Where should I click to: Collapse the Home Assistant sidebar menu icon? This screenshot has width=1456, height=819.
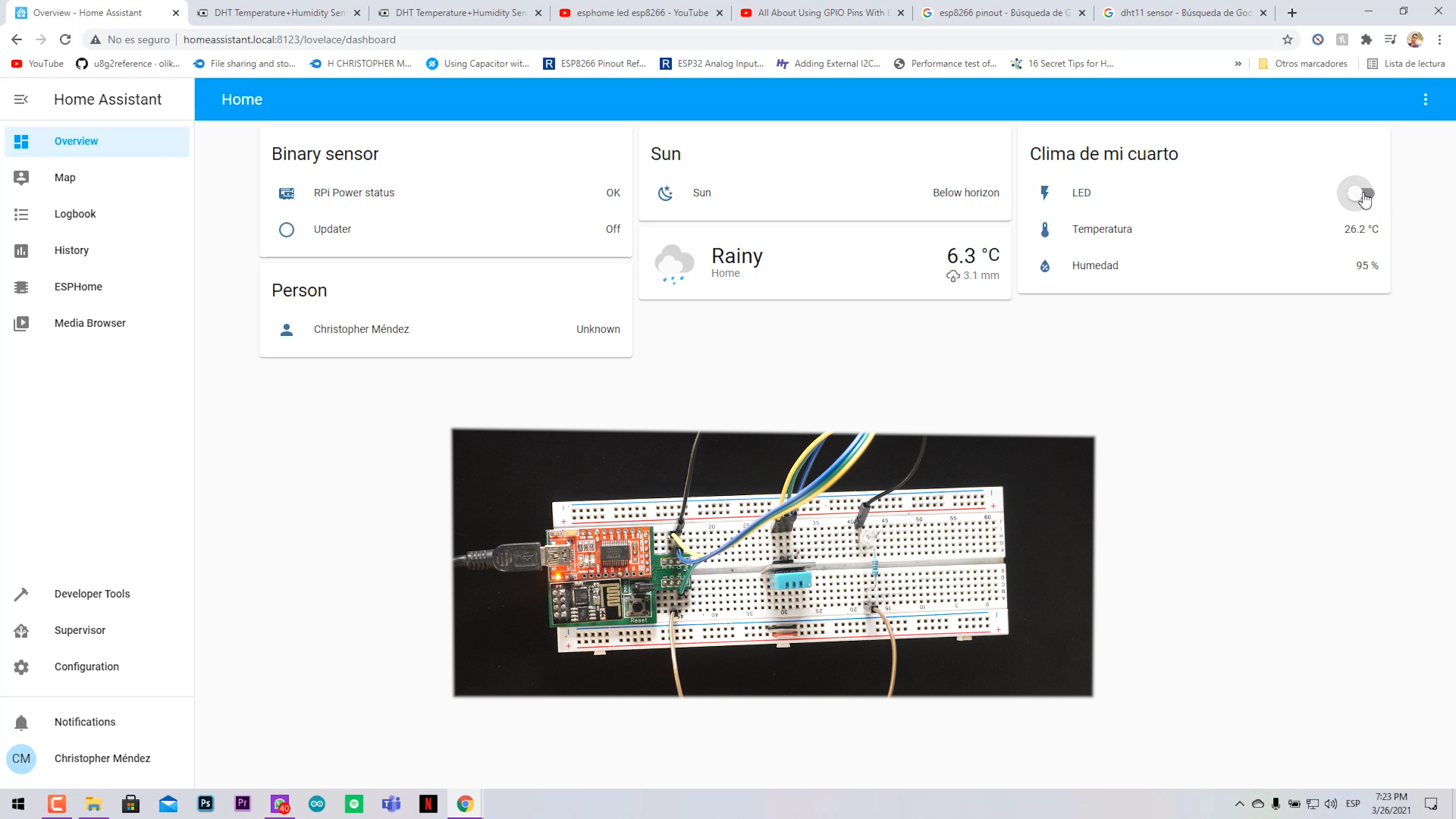click(x=21, y=99)
